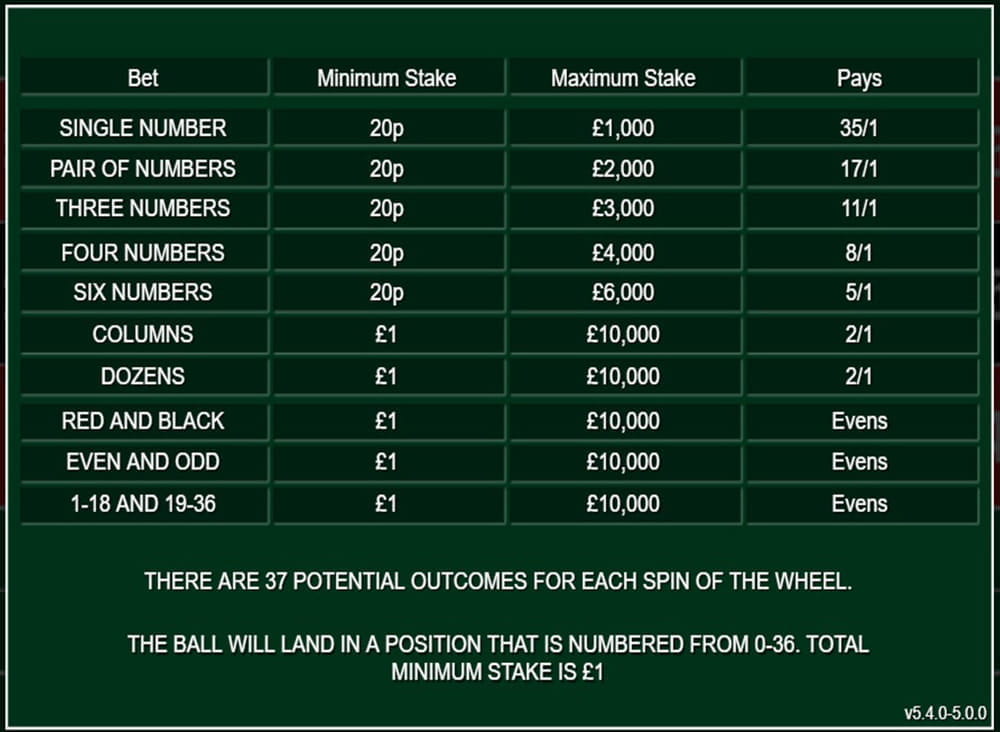Viewport: 1000px width, 732px height.
Task: Click the Minimum Stake column header
Action: pyautogui.click(x=386, y=78)
